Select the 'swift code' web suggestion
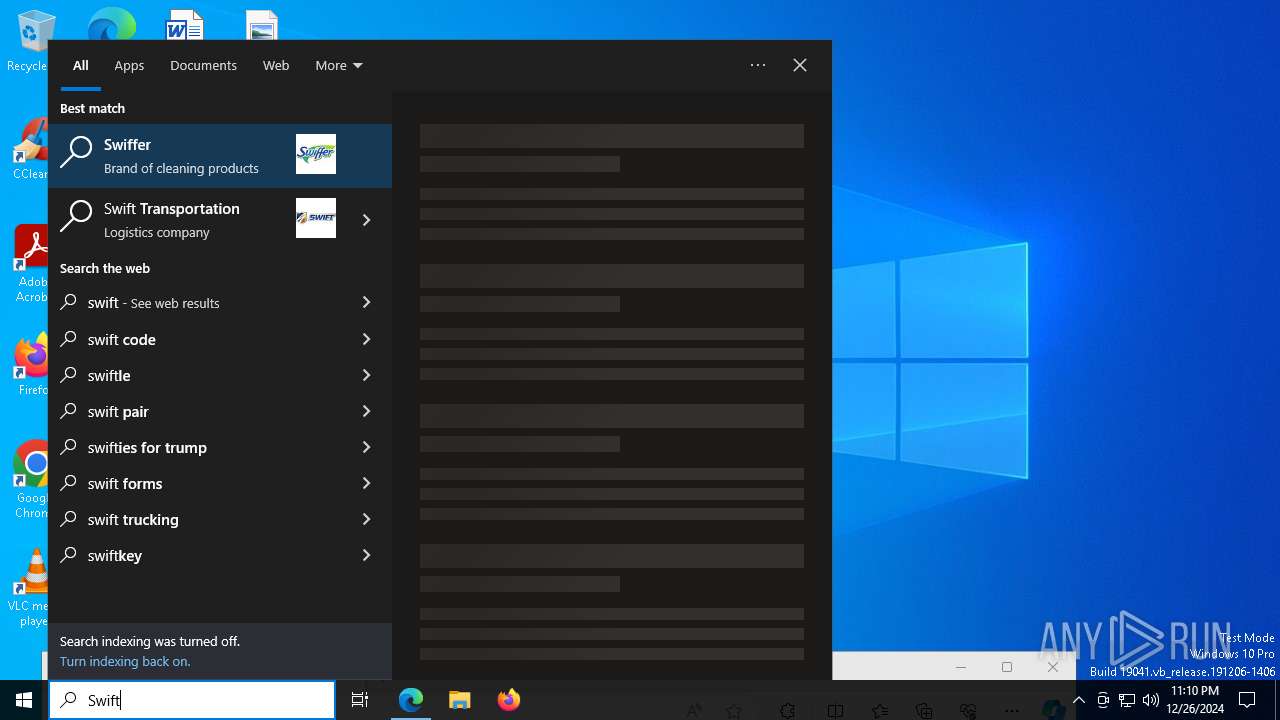This screenshot has height=720, width=1280. [195, 339]
